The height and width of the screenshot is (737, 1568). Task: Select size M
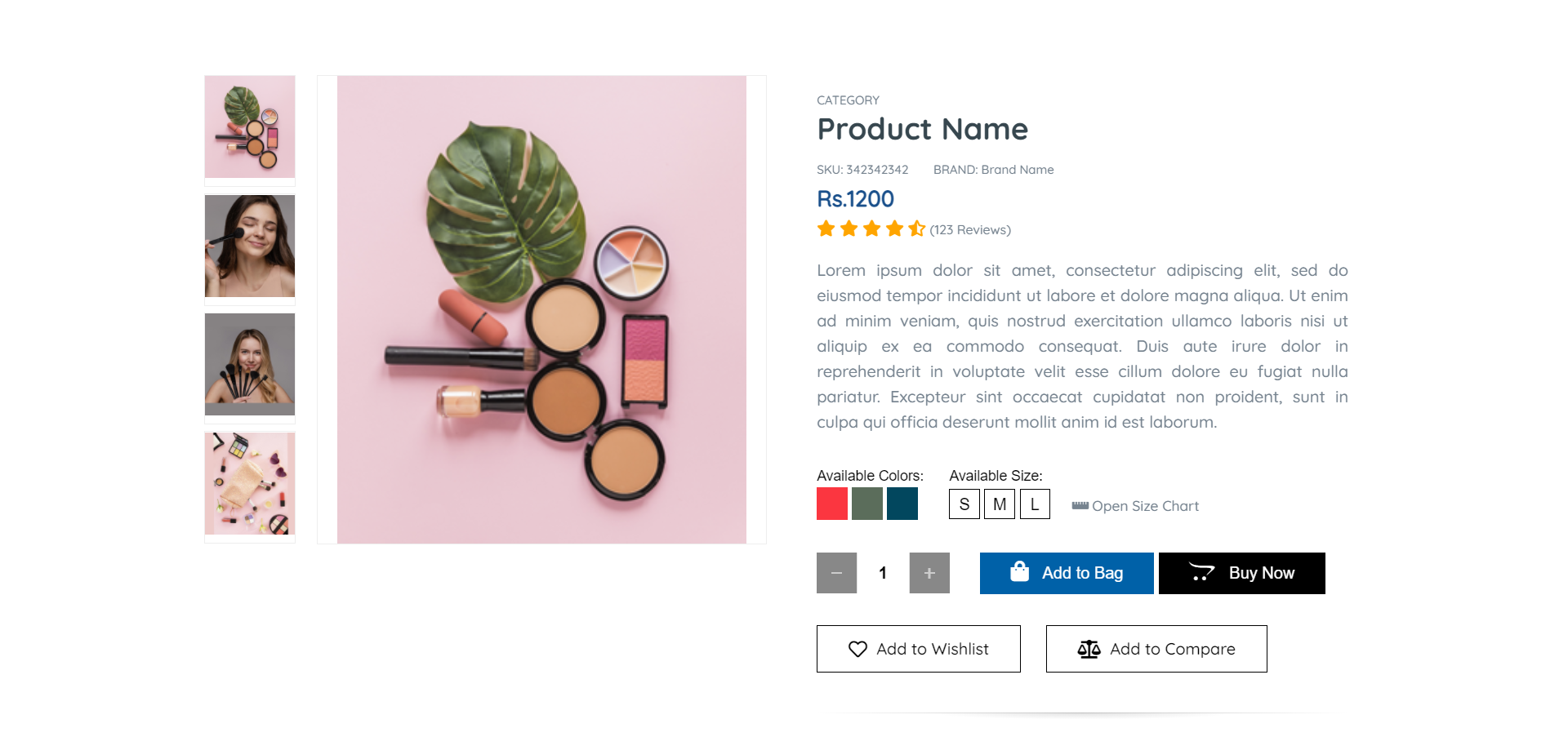pyautogui.click(x=999, y=504)
